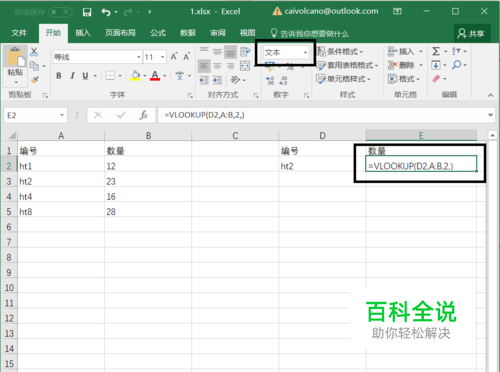500x372 pixels.
Task: Apply the yellow fill color bucket
Action: pos(135,76)
